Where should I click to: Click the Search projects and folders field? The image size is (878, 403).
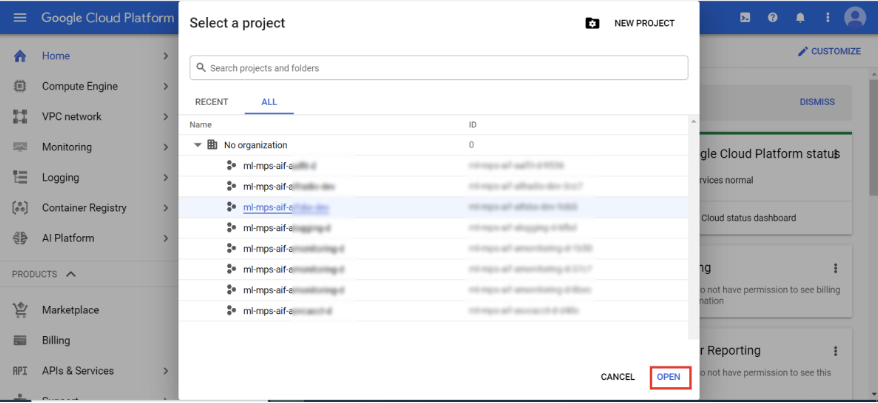pyautogui.click(x=439, y=68)
